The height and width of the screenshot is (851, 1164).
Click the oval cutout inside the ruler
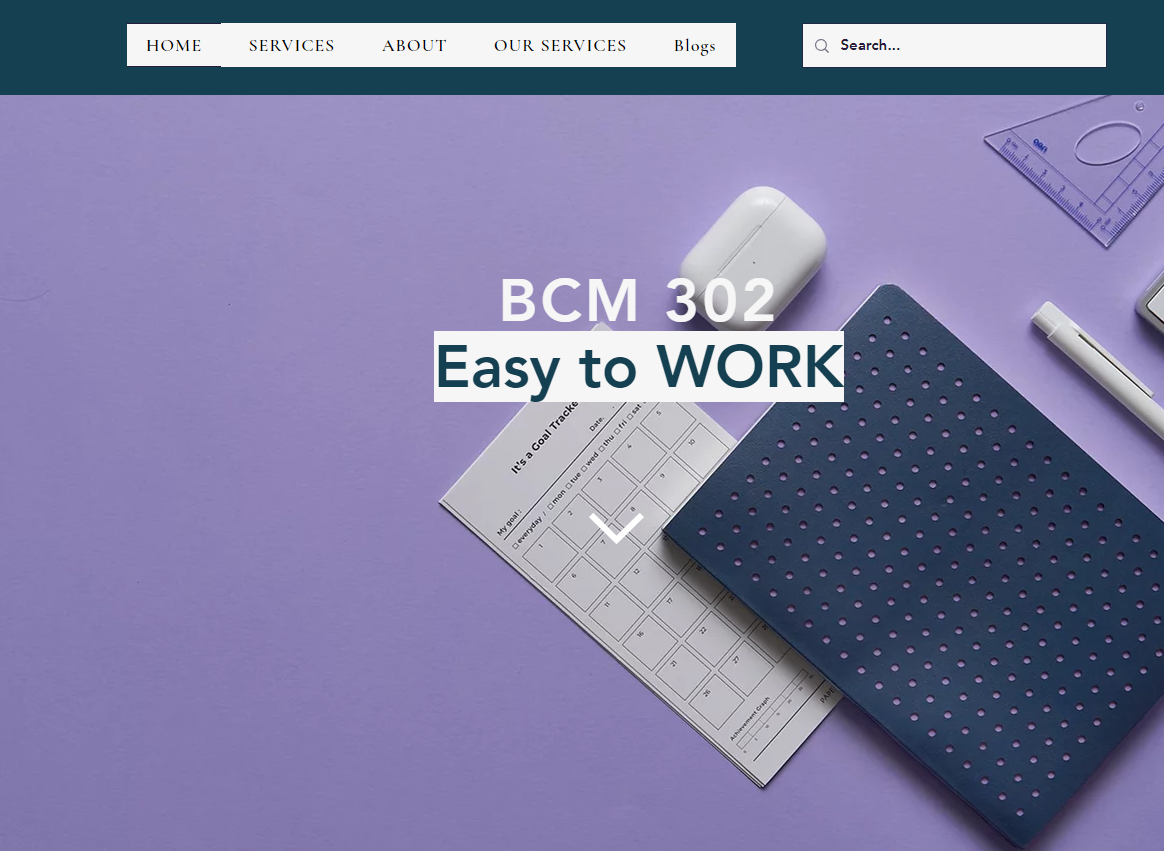pyautogui.click(x=1108, y=143)
